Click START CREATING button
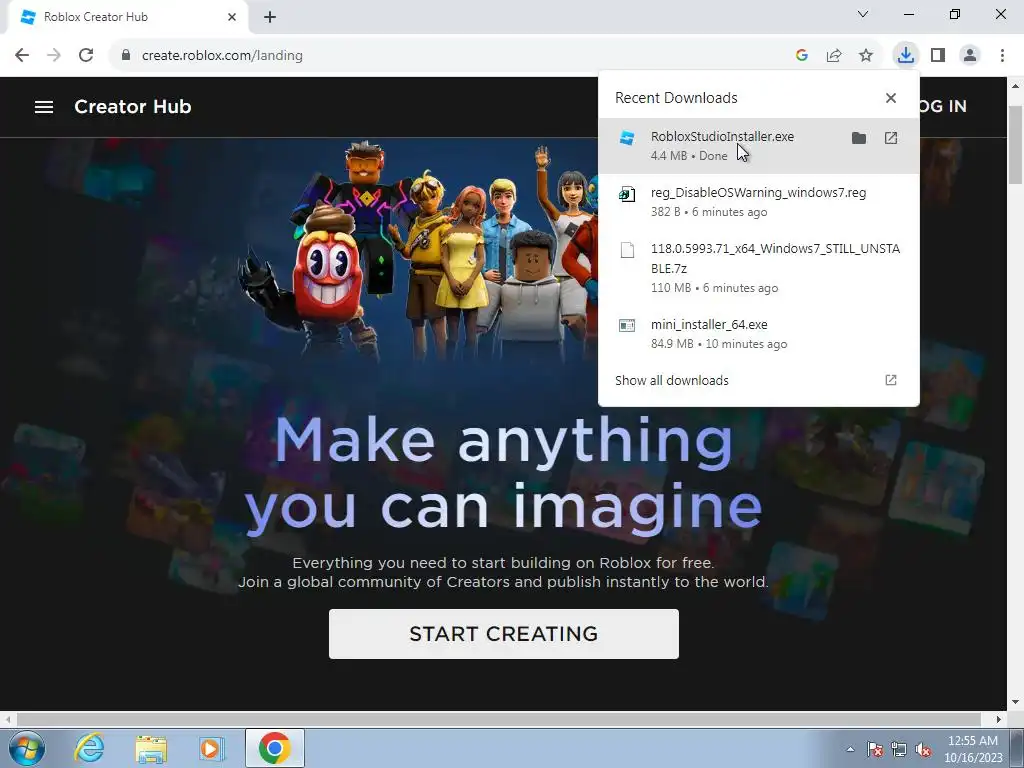 [504, 633]
